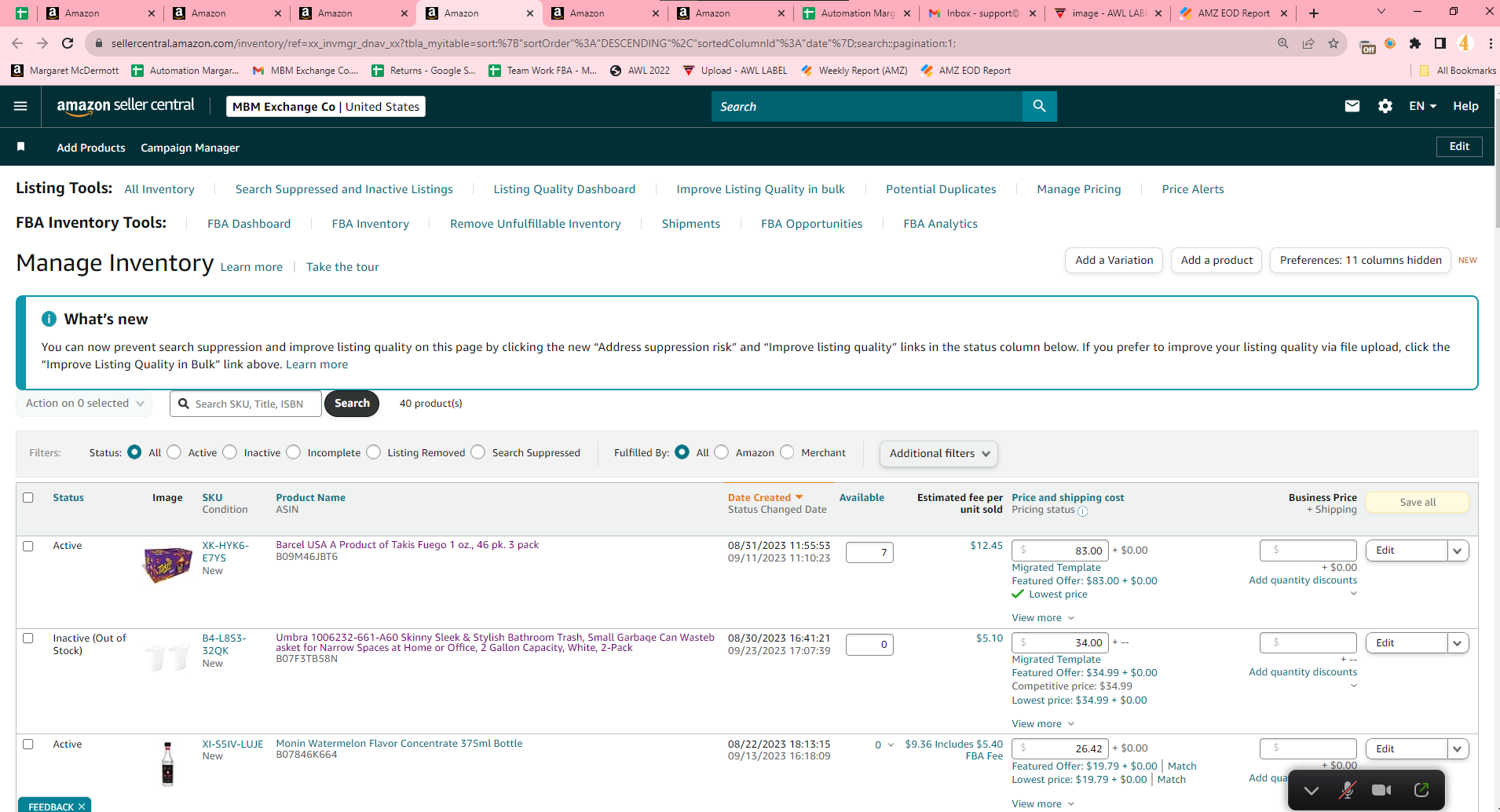Viewport: 1500px width, 812px height.
Task: Click the share screen icon in meeting overlay
Action: click(1421, 790)
